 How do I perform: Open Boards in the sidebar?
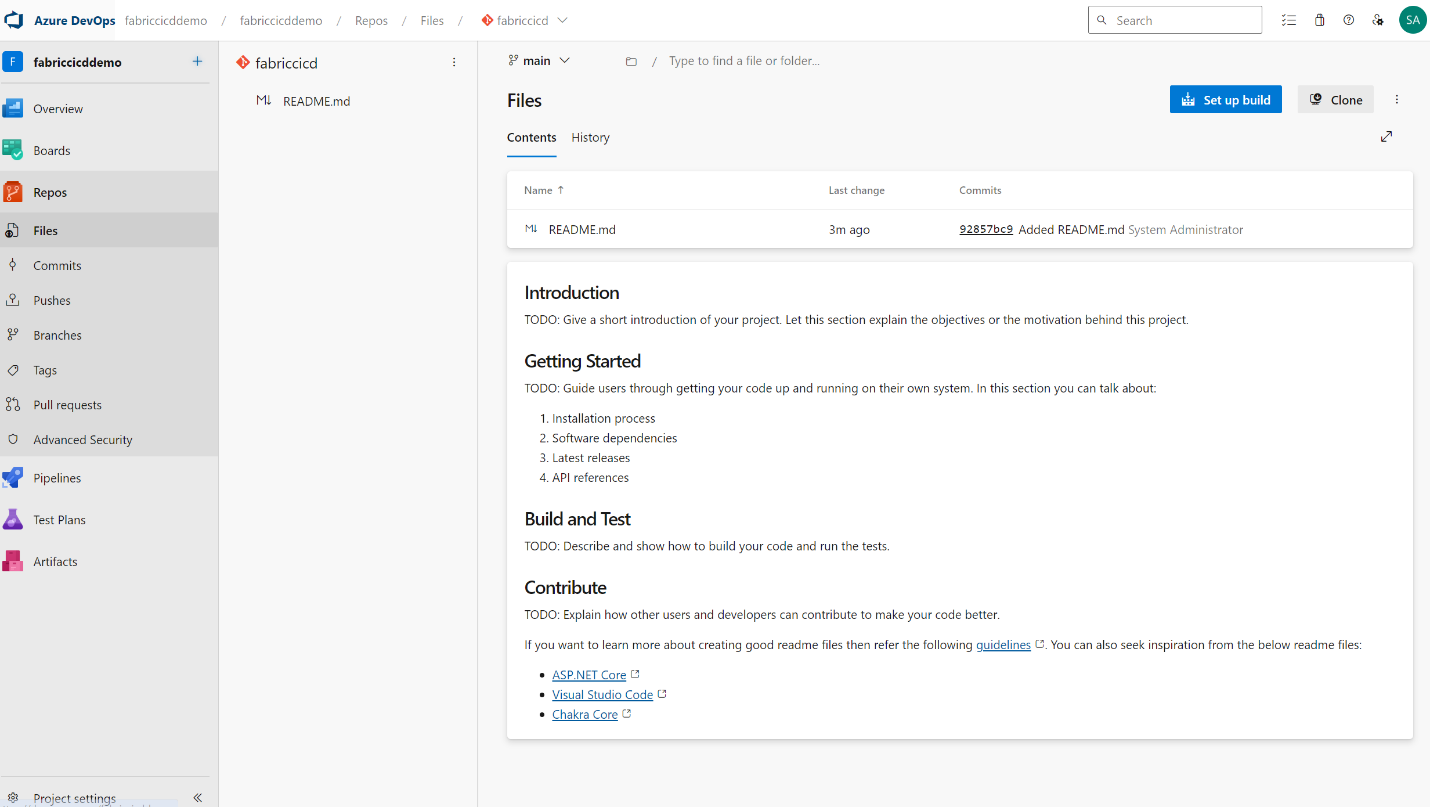pos(109,151)
